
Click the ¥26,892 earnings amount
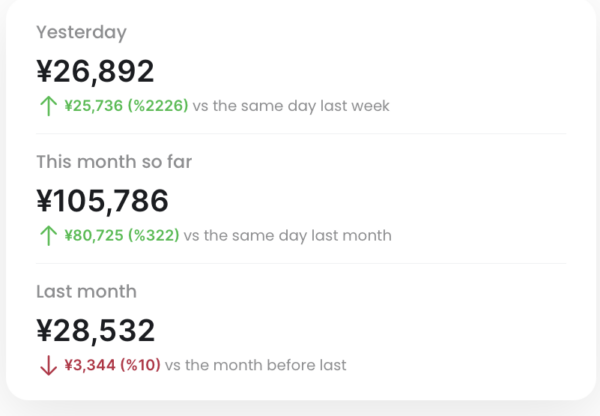(95, 71)
